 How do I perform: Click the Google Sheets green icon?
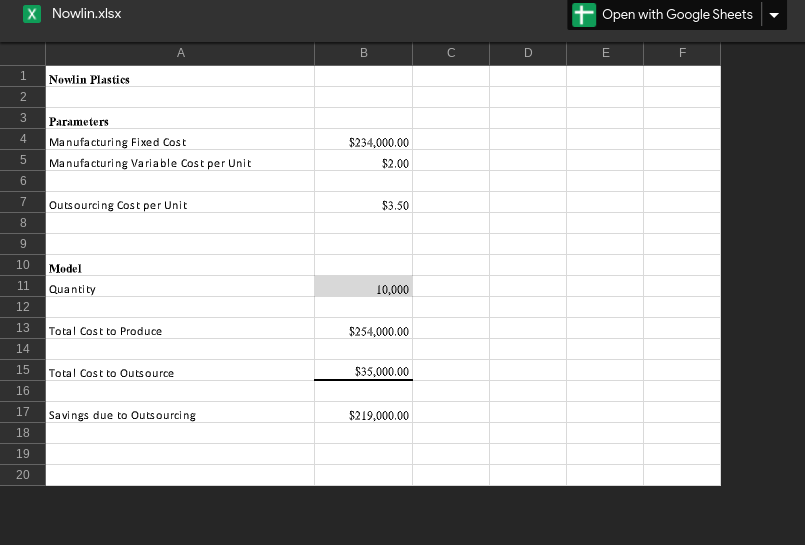584,14
